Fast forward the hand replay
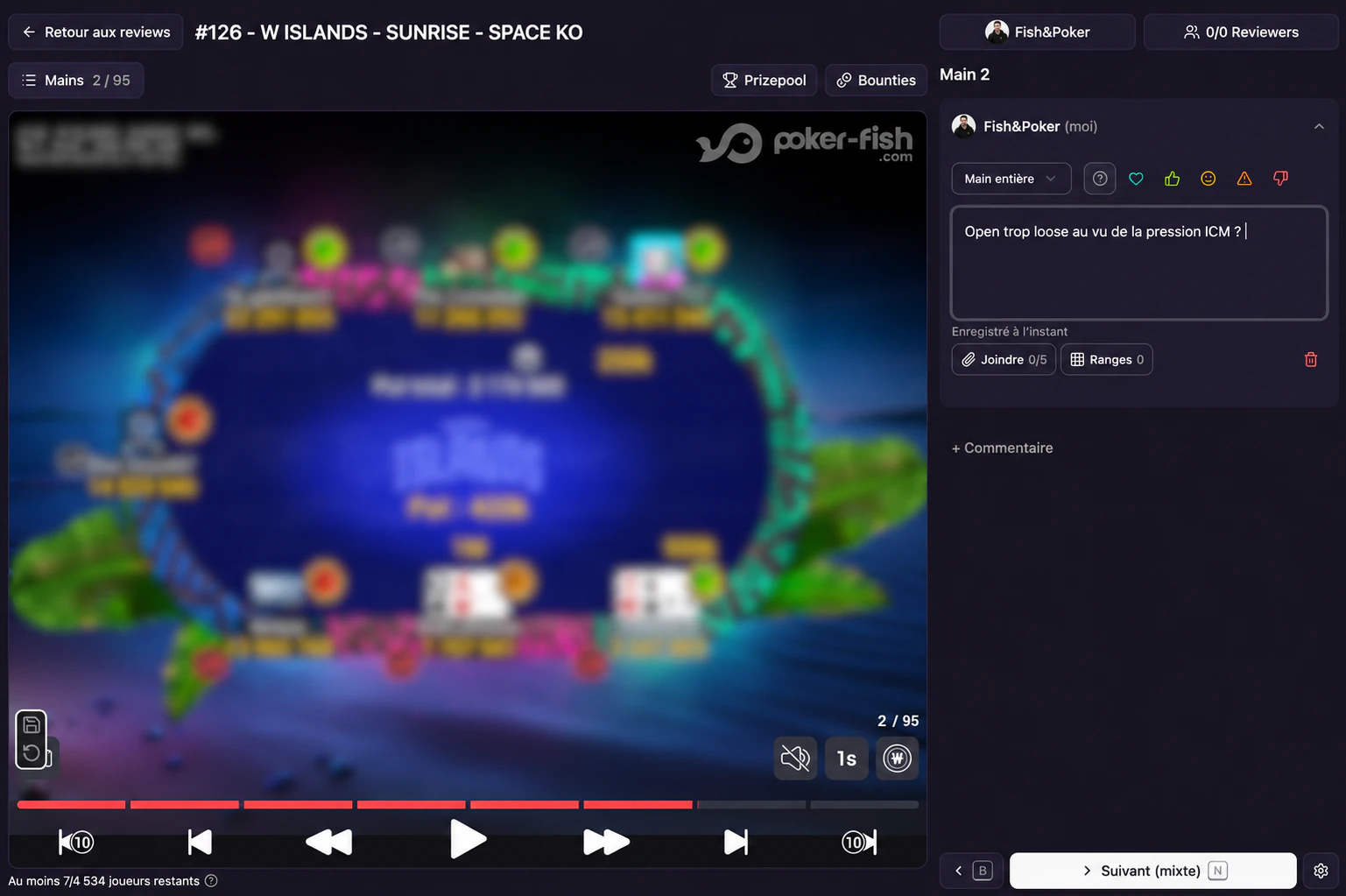The height and width of the screenshot is (896, 1346). 606,842
